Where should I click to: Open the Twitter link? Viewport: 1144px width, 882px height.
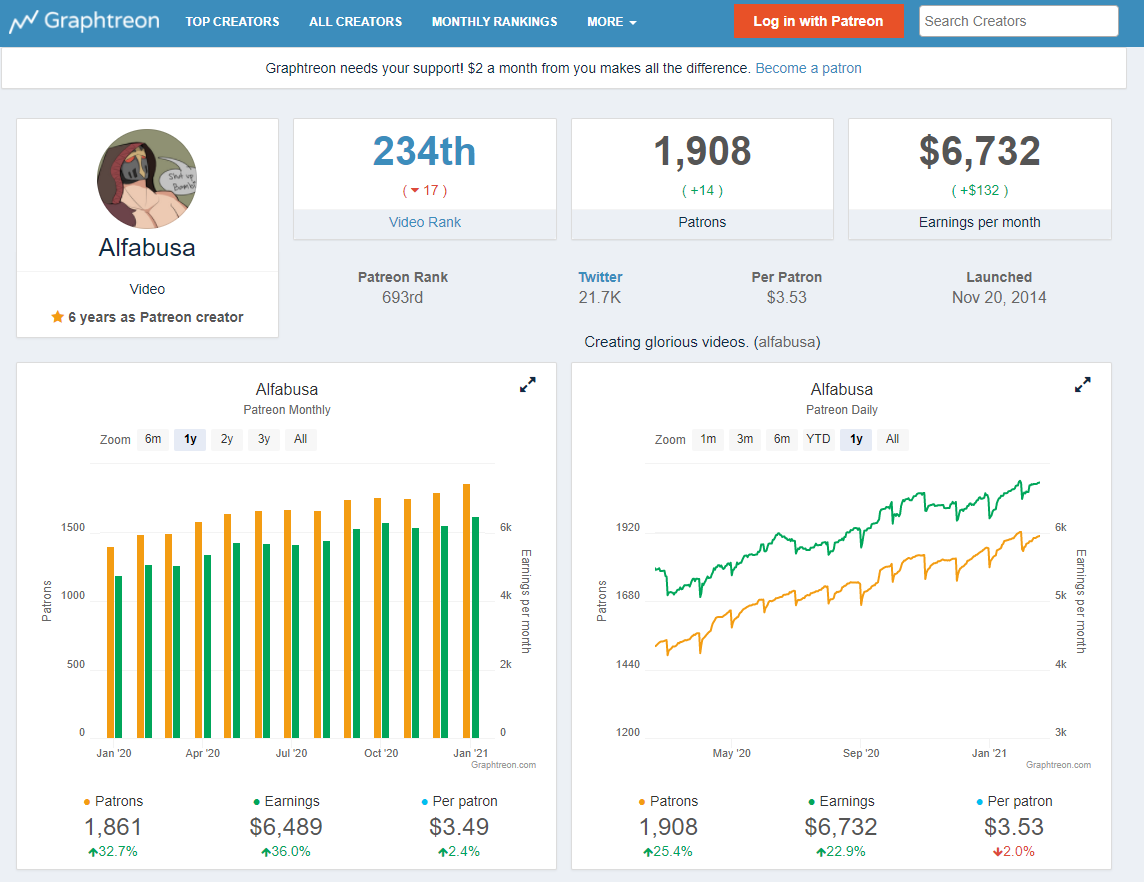[600, 277]
